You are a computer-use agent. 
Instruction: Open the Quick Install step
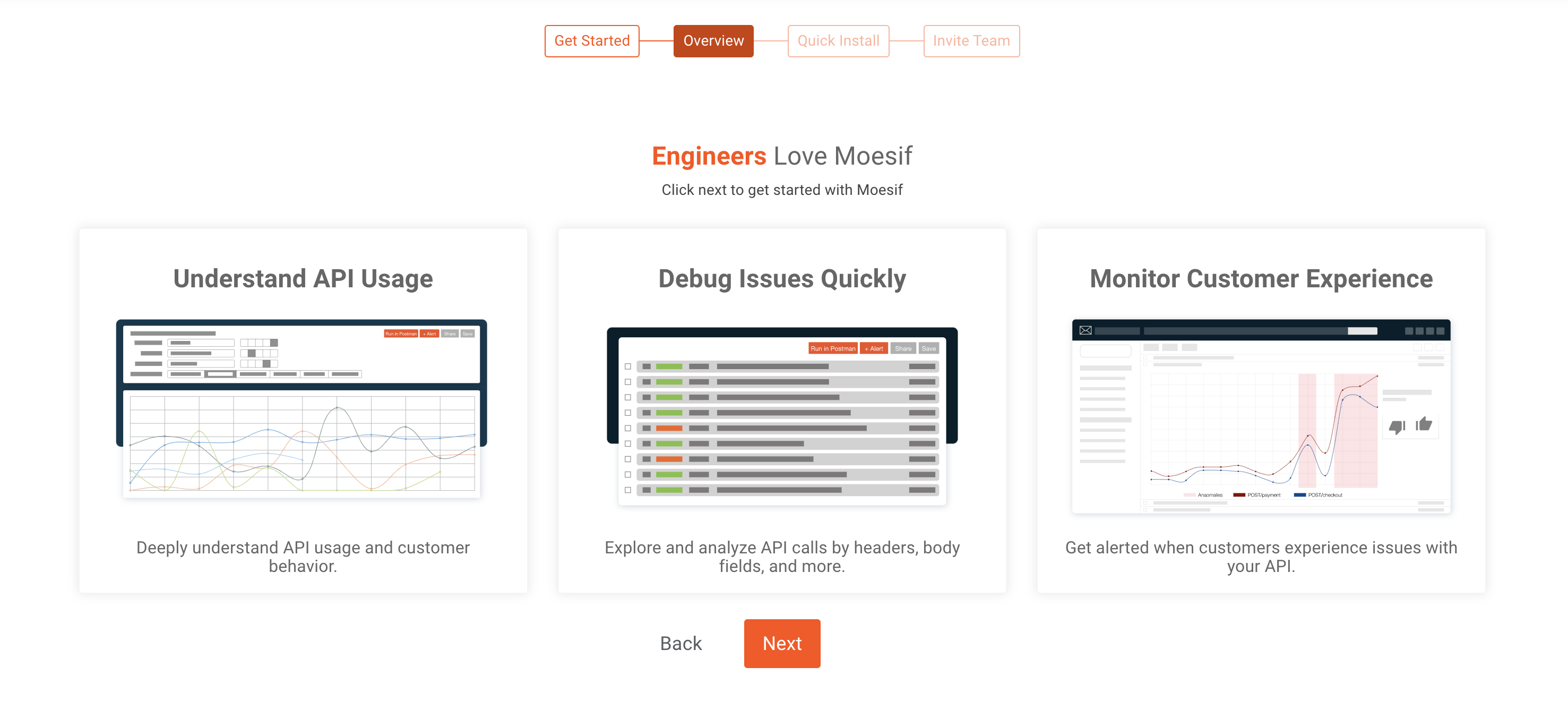tap(838, 41)
